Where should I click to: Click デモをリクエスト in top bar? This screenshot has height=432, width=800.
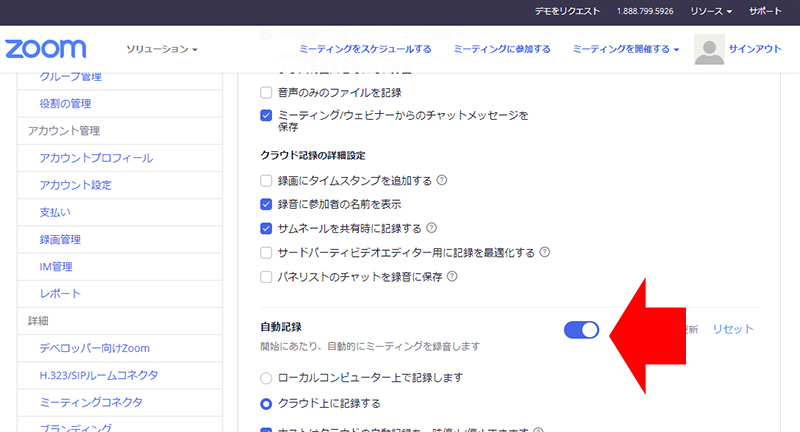point(564,11)
